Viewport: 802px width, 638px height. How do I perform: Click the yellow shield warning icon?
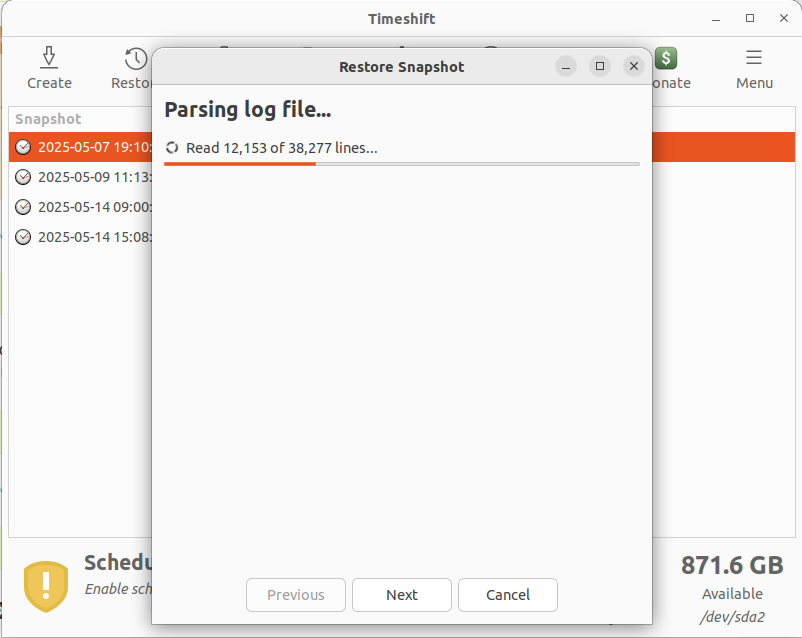46,586
